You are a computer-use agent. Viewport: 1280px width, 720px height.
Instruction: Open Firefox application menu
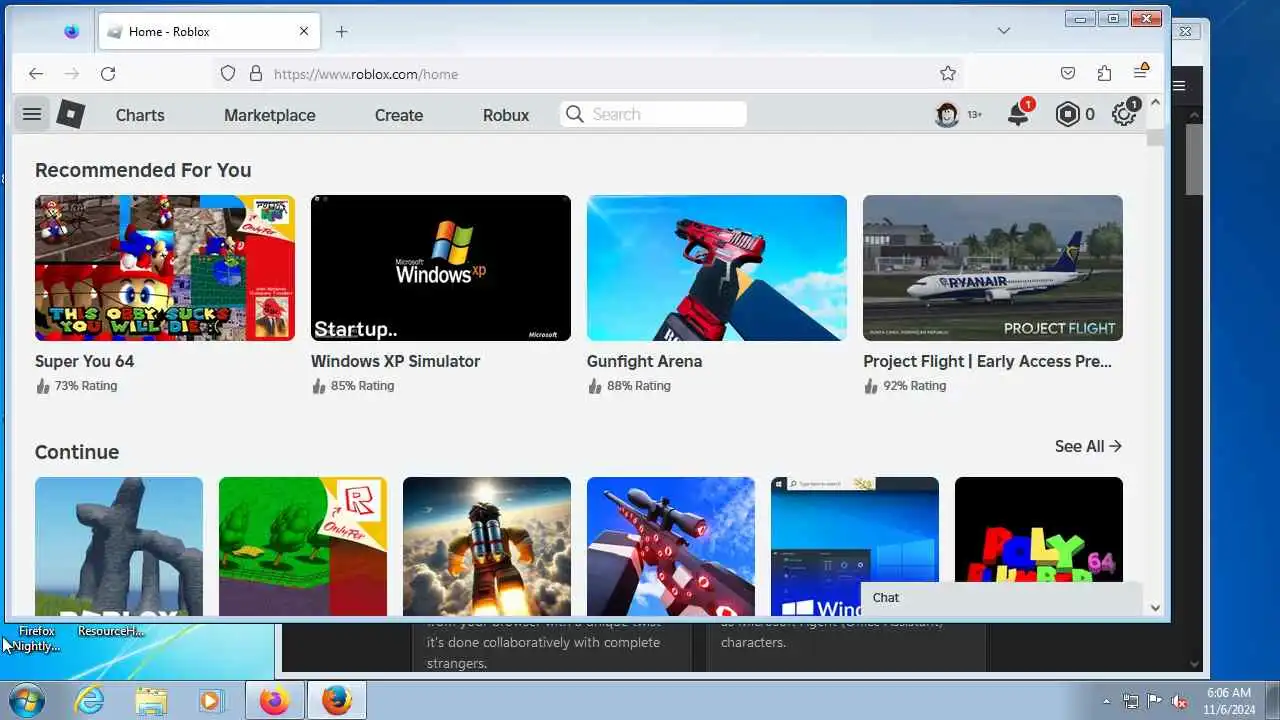(x=1141, y=72)
